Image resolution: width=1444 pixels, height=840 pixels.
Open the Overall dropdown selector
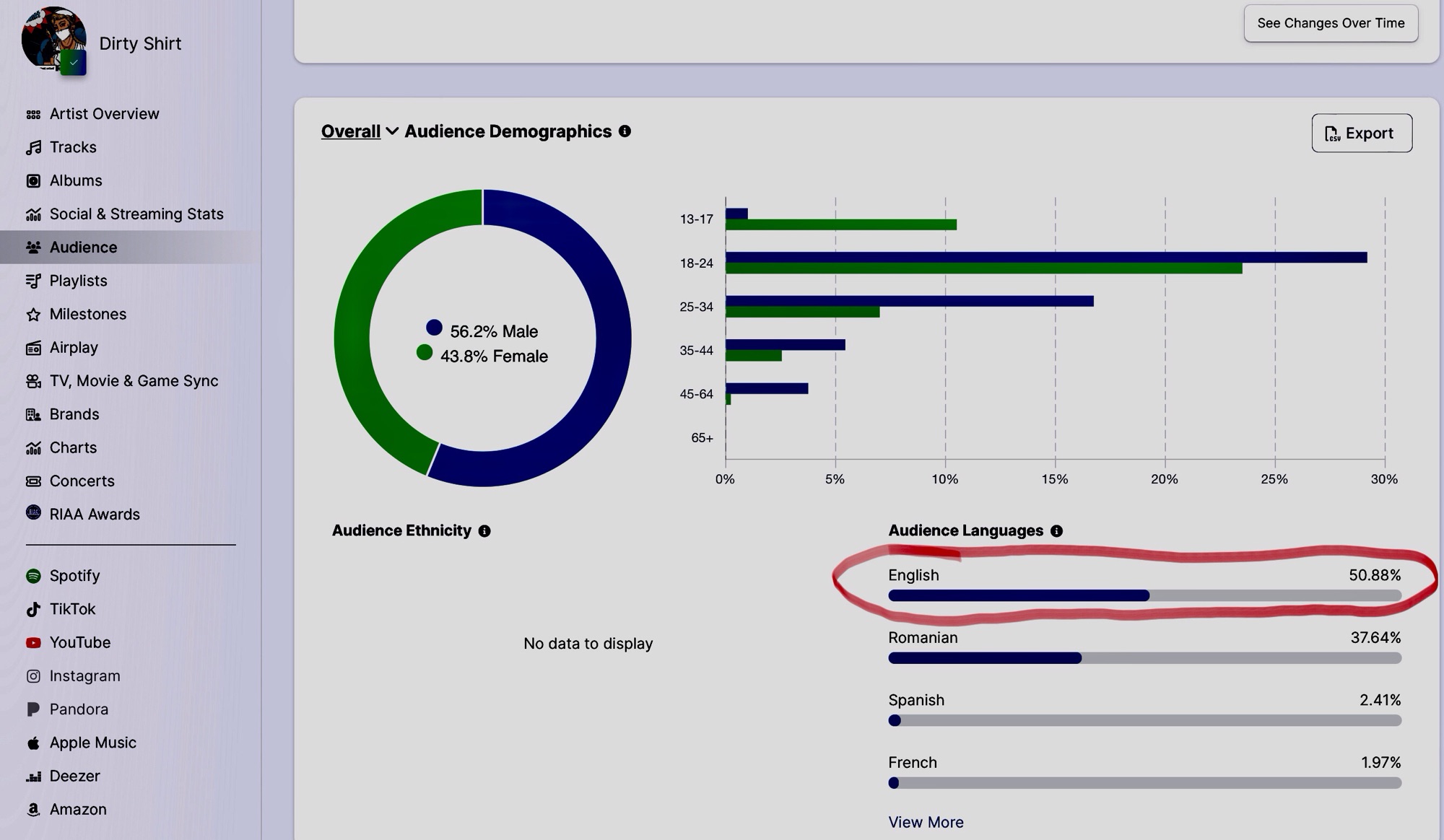351,131
